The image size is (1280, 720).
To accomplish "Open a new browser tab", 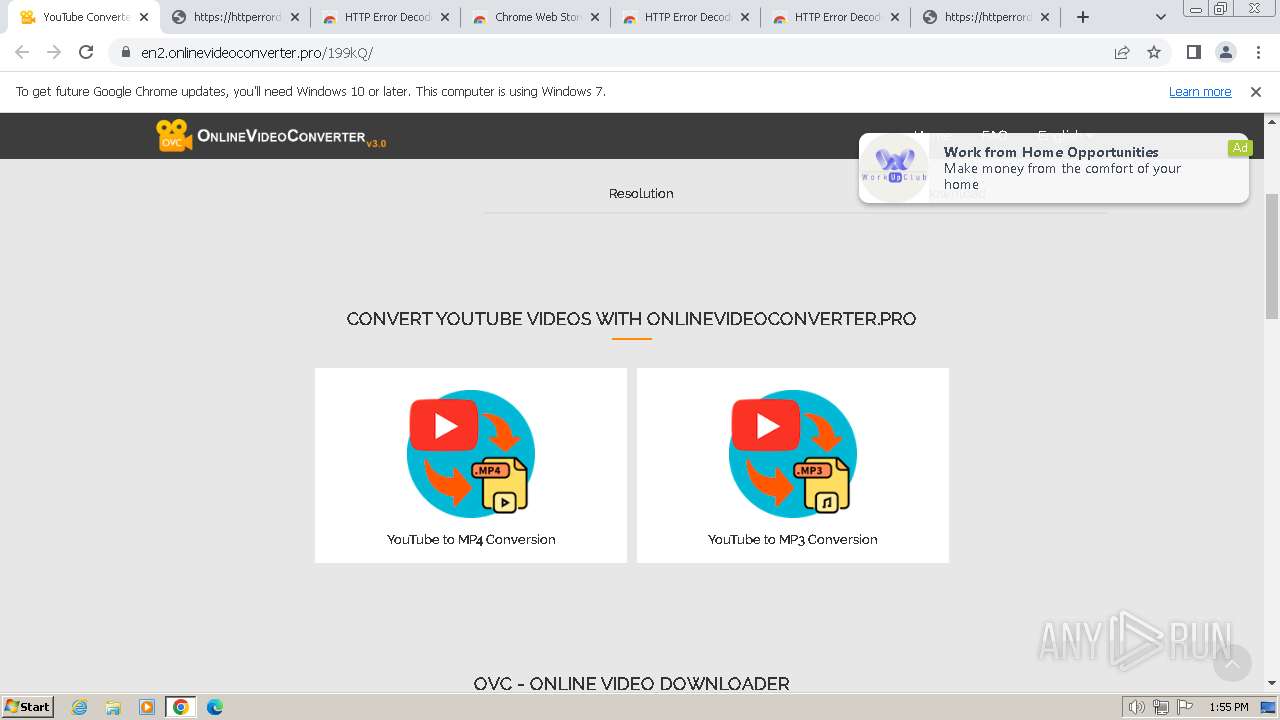I will pos(1083,17).
